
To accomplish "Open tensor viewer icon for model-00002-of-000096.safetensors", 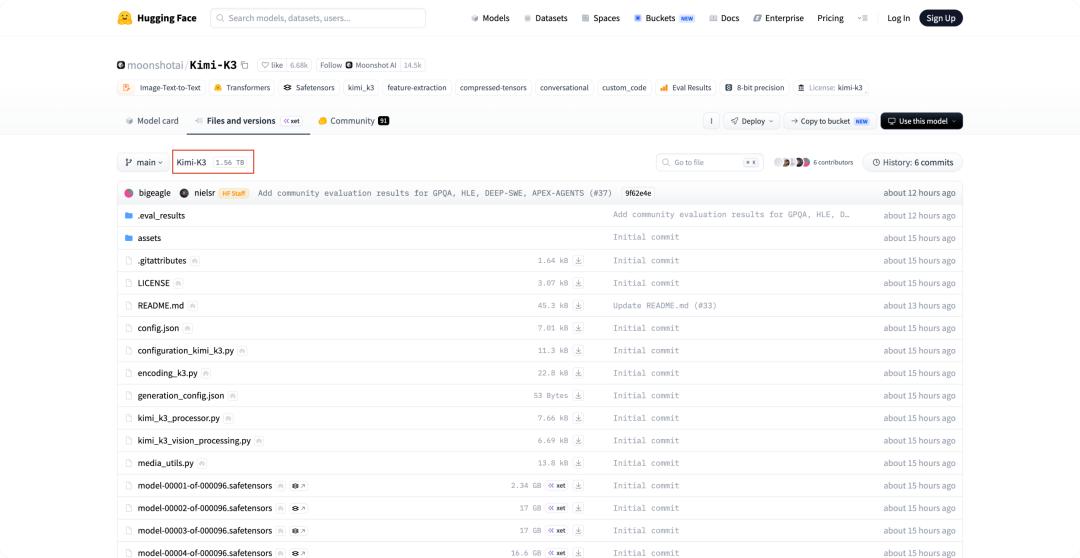I will pos(298,508).
